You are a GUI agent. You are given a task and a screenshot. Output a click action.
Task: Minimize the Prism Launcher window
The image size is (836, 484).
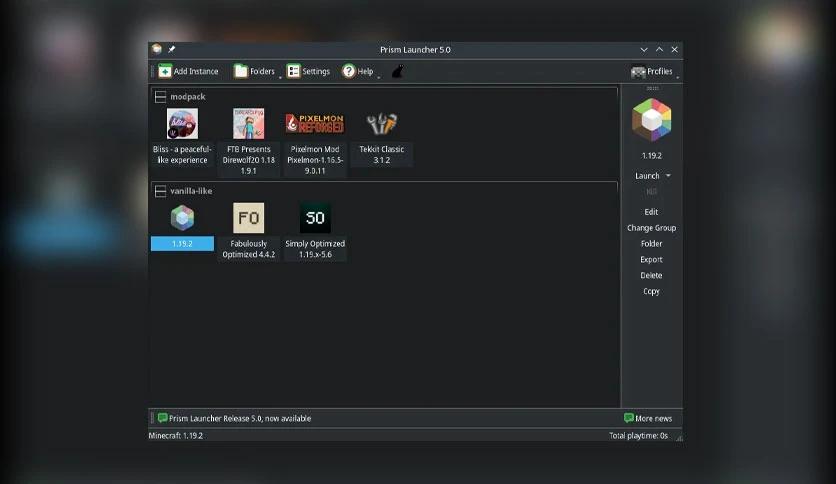pyautogui.click(x=644, y=50)
